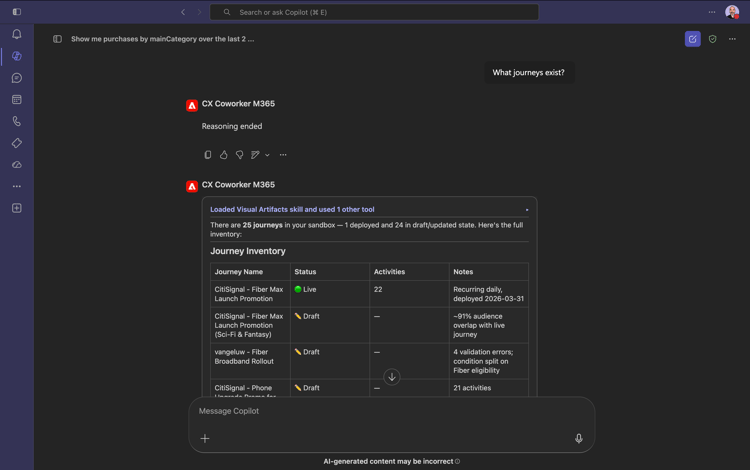Viewport: 750px width, 470px height.
Task: Open the Activity bell icon
Action: pyautogui.click(x=17, y=34)
